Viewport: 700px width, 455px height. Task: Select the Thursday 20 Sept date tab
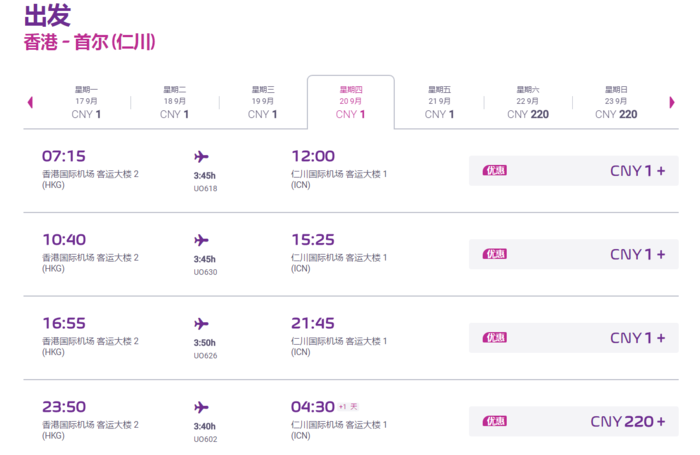351,102
